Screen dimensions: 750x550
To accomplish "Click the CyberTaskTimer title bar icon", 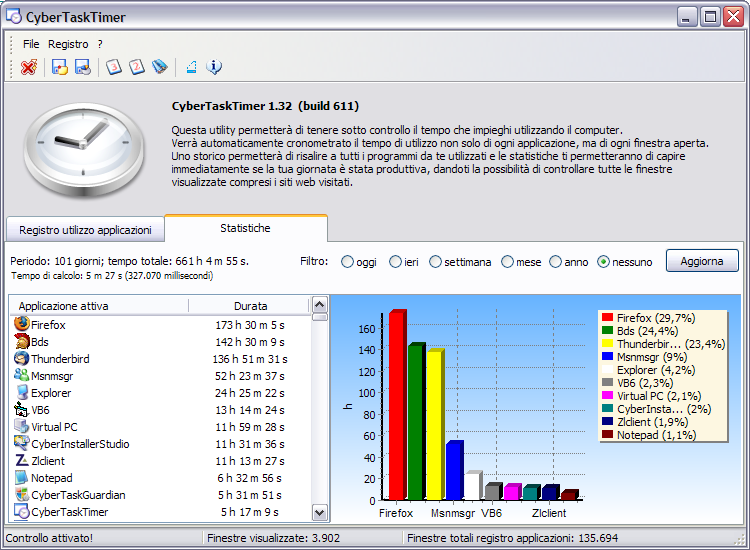I will point(14,17).
